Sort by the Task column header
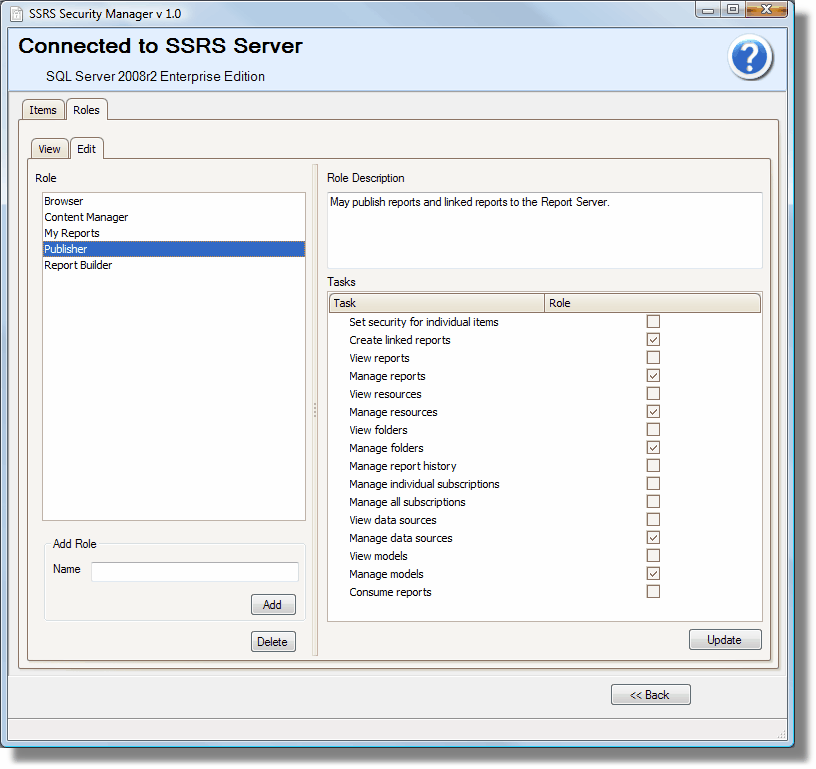This screenshot has height=769, width=816. click(x=437, y=303)
